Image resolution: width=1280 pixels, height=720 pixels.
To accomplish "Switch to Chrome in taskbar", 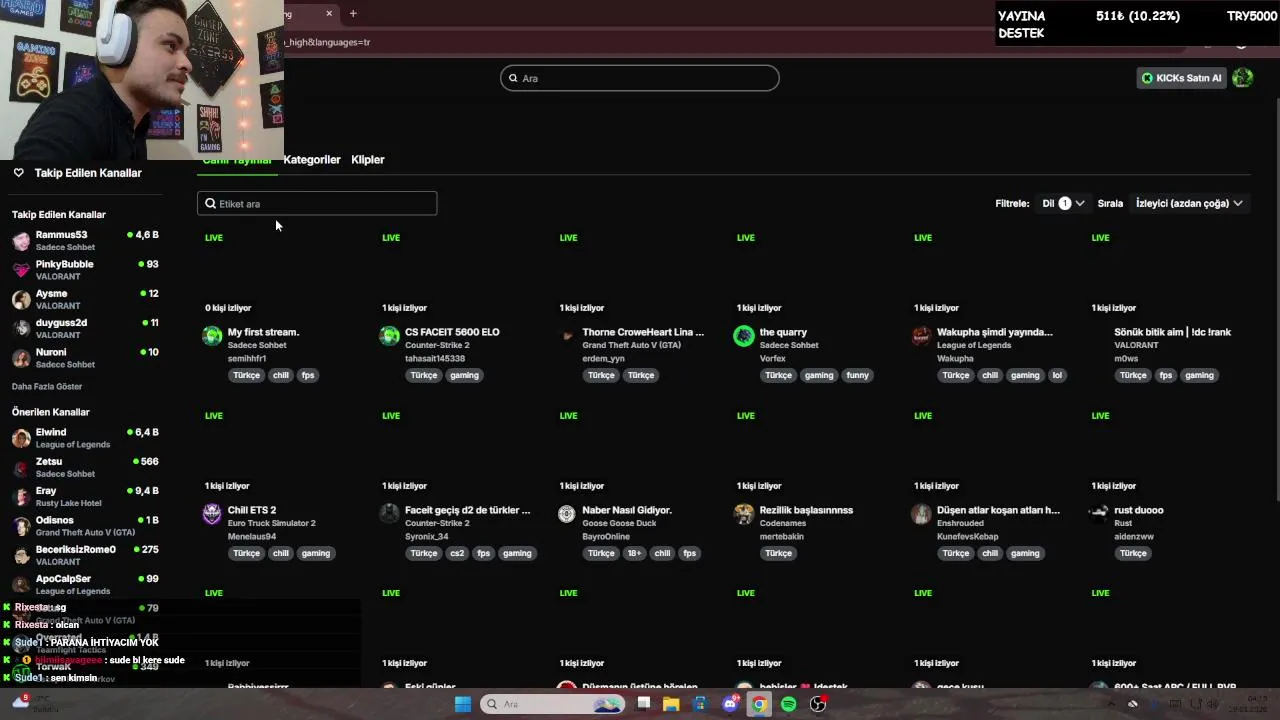I will pyautogui.click(x=759, y=704).
